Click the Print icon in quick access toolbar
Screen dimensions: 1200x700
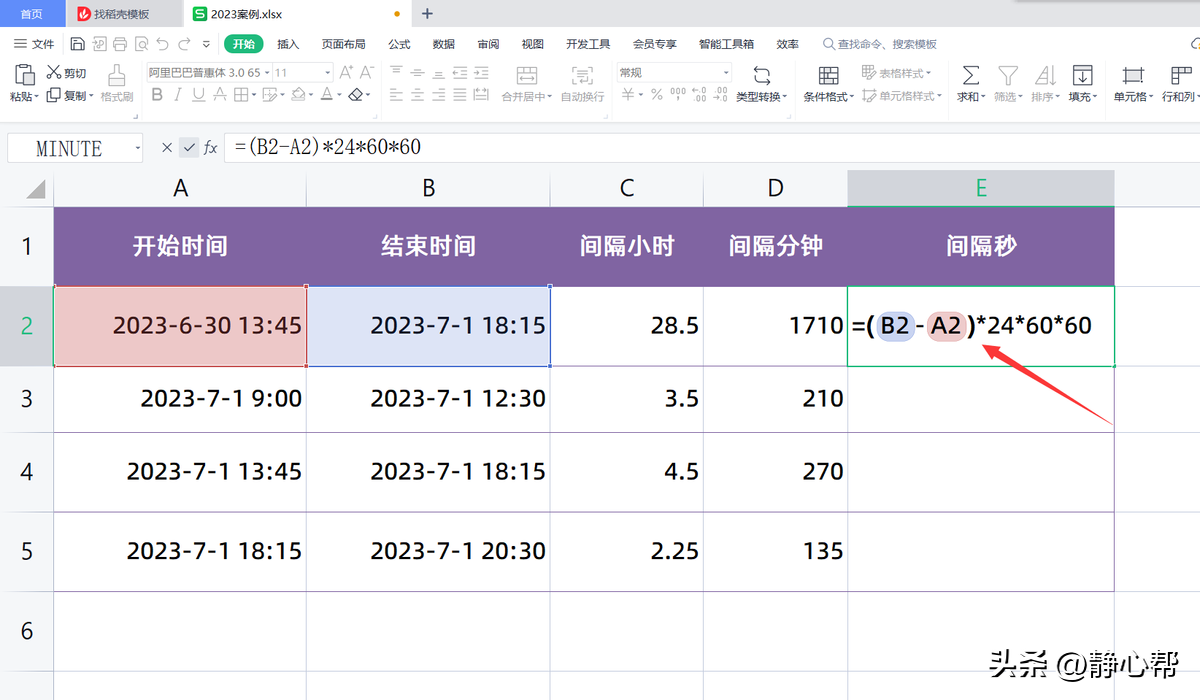(x=120, y=44)
